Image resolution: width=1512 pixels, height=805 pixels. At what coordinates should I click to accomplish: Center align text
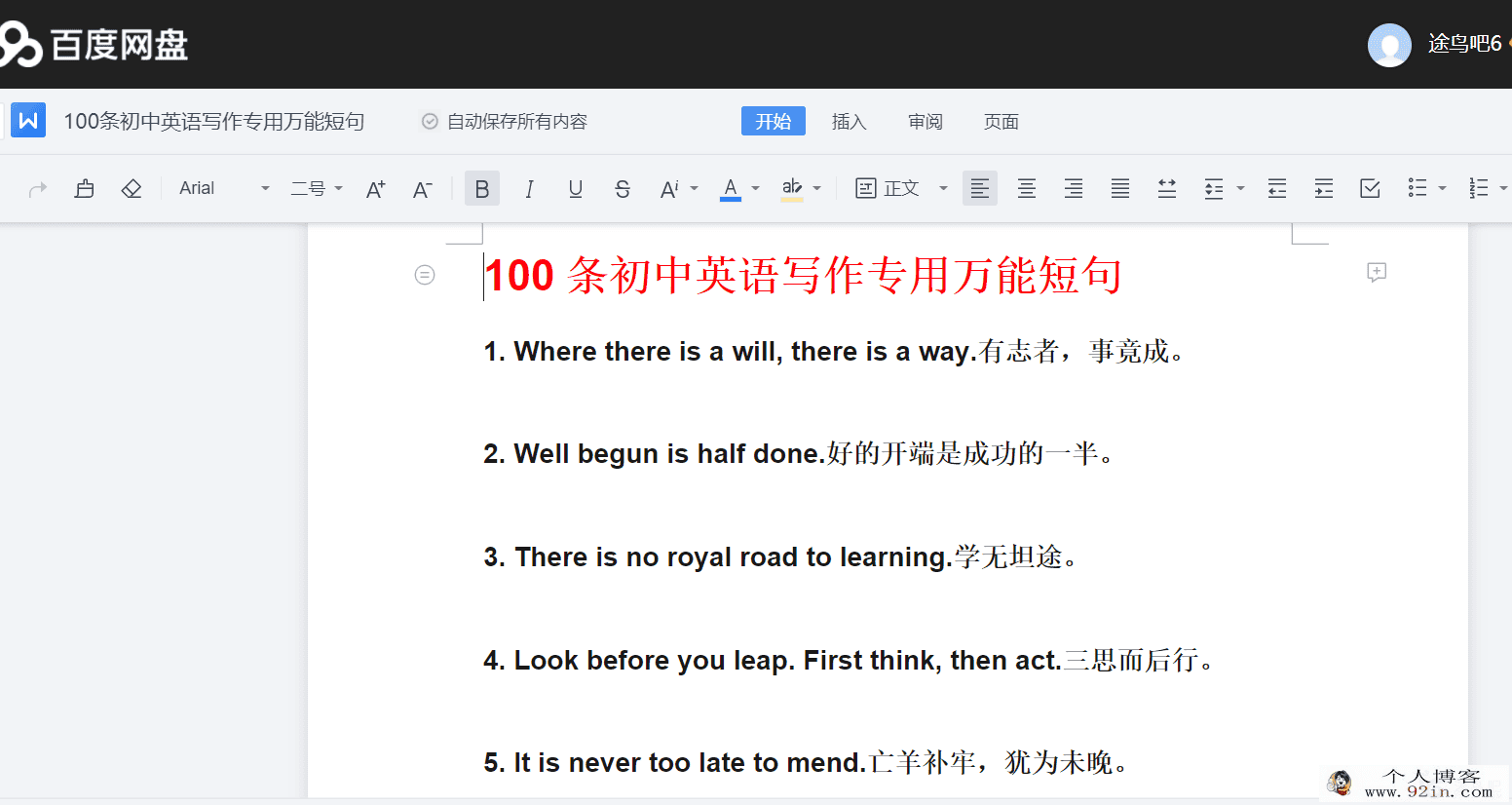coord(1027,189)
